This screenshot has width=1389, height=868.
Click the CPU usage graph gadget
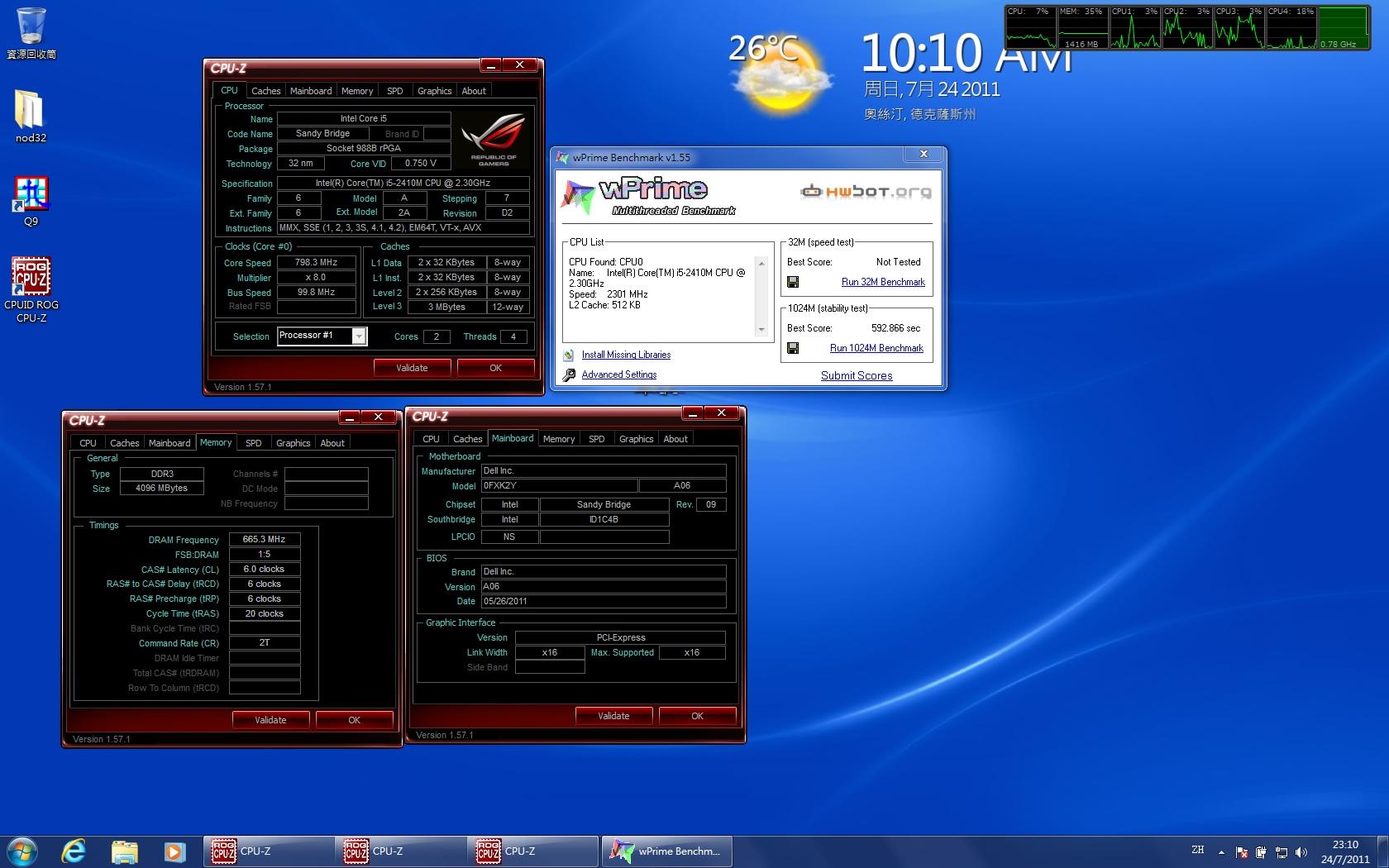coord(1031,28)
